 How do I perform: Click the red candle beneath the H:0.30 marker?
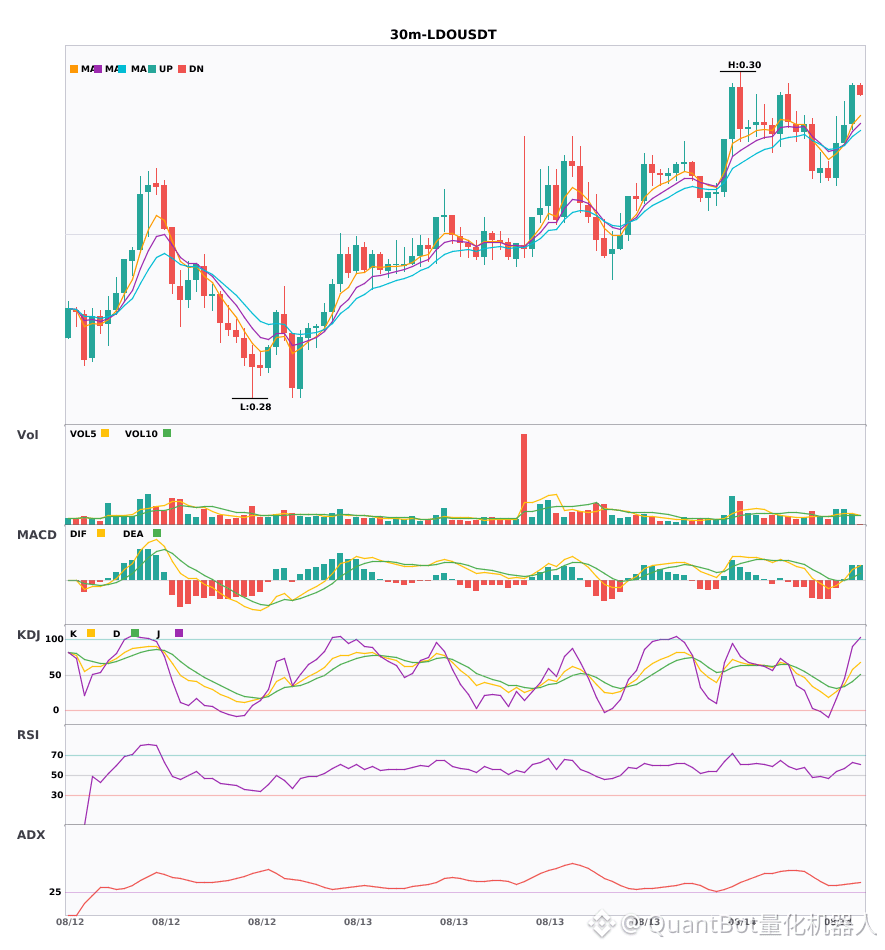coord(740,107)
